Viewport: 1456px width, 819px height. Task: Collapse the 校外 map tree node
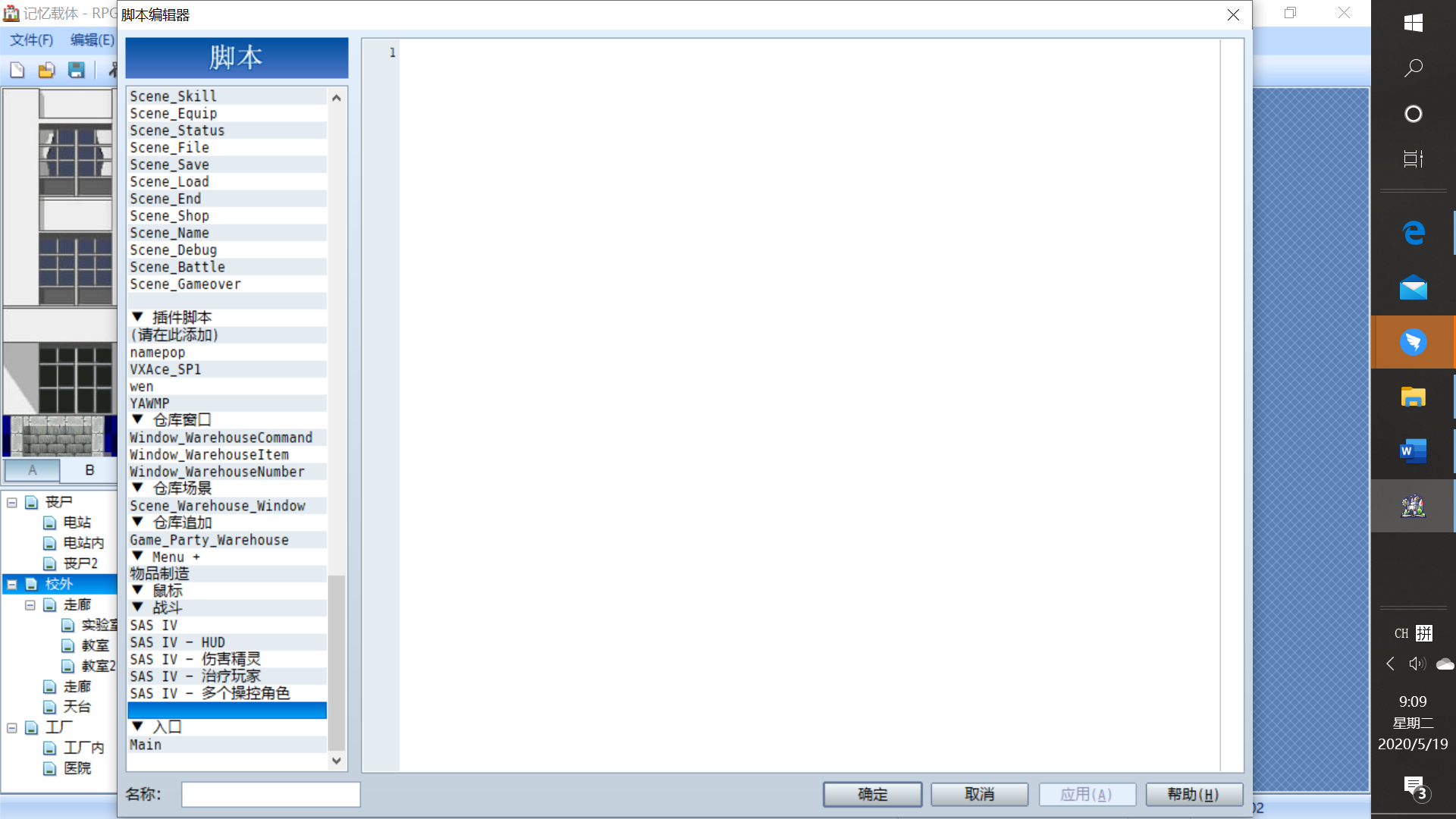coord(12,584)
